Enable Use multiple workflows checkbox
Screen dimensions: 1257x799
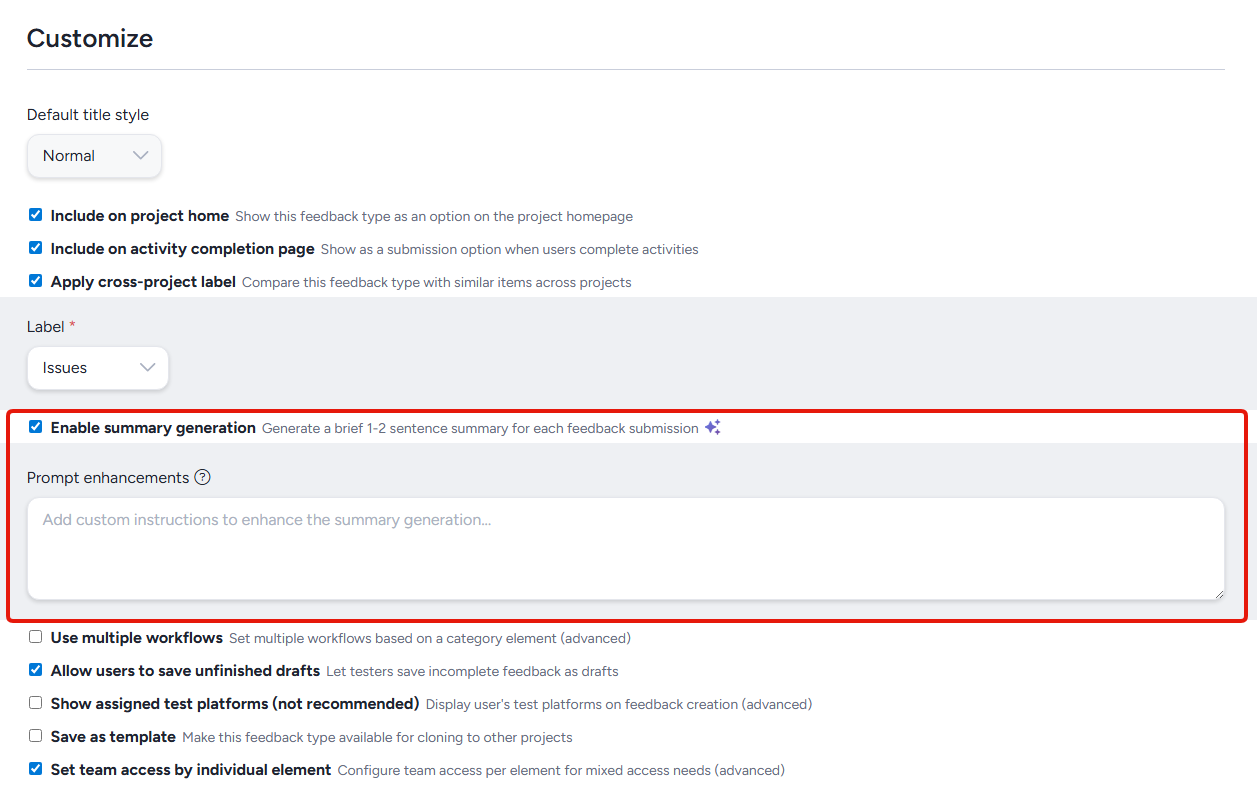pos(36,637)
